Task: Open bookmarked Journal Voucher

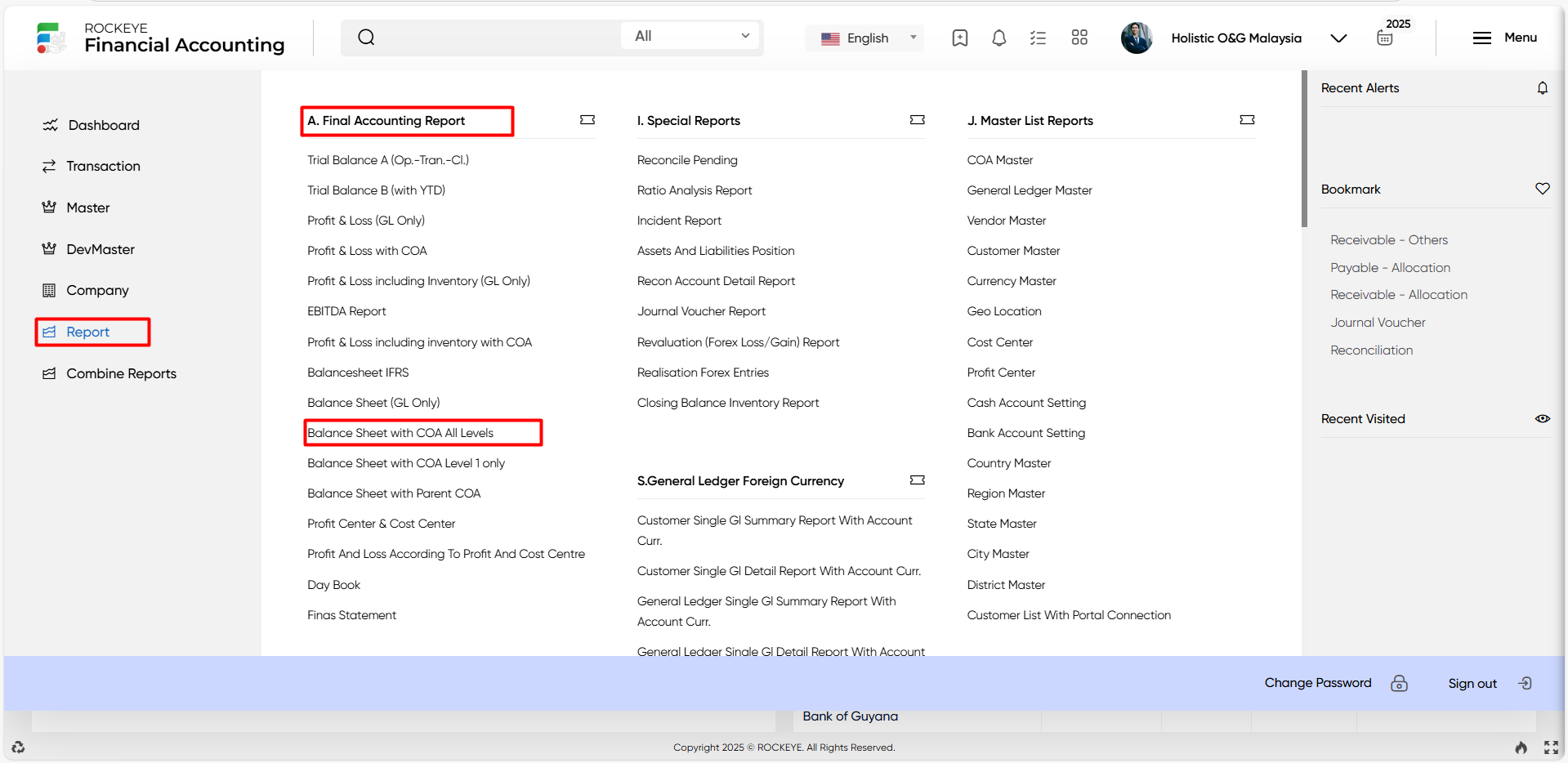Action: [1378, 323]
